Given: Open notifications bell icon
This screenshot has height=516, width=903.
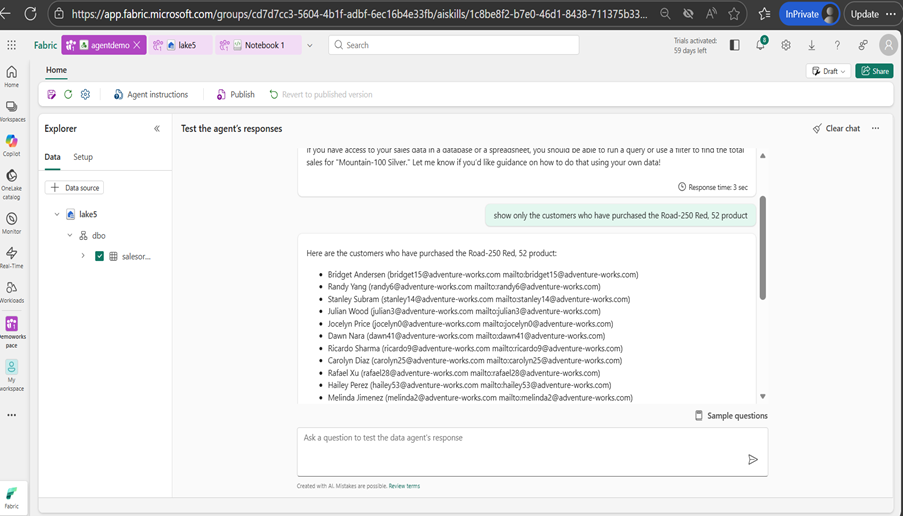Looking at the screenshot, I should click(760, 44).
